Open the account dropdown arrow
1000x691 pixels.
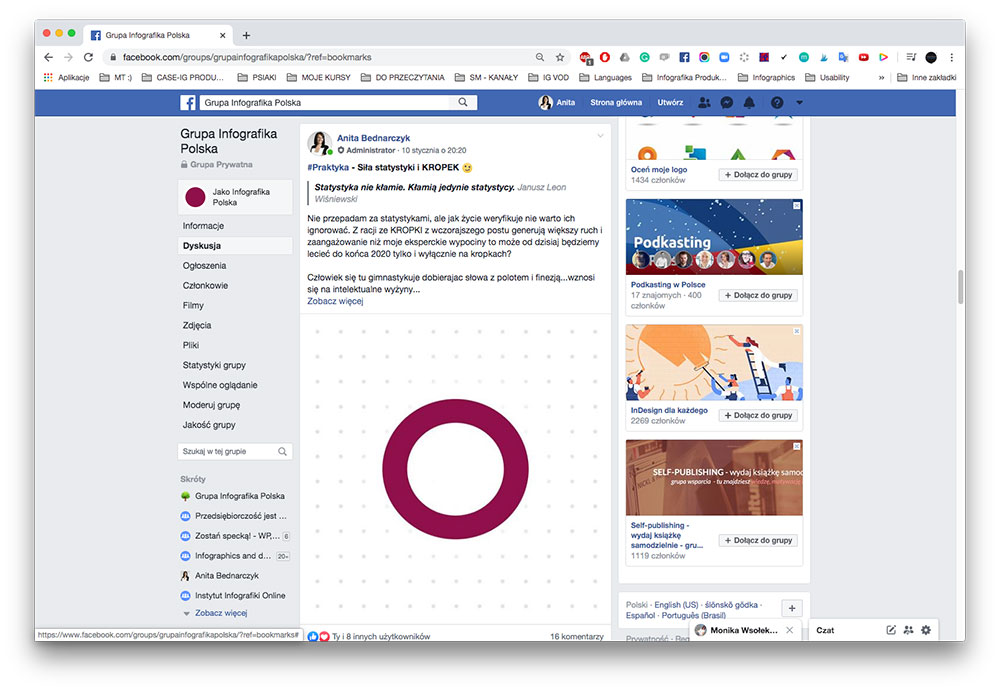pyautogui.click(x=799, y=103)
